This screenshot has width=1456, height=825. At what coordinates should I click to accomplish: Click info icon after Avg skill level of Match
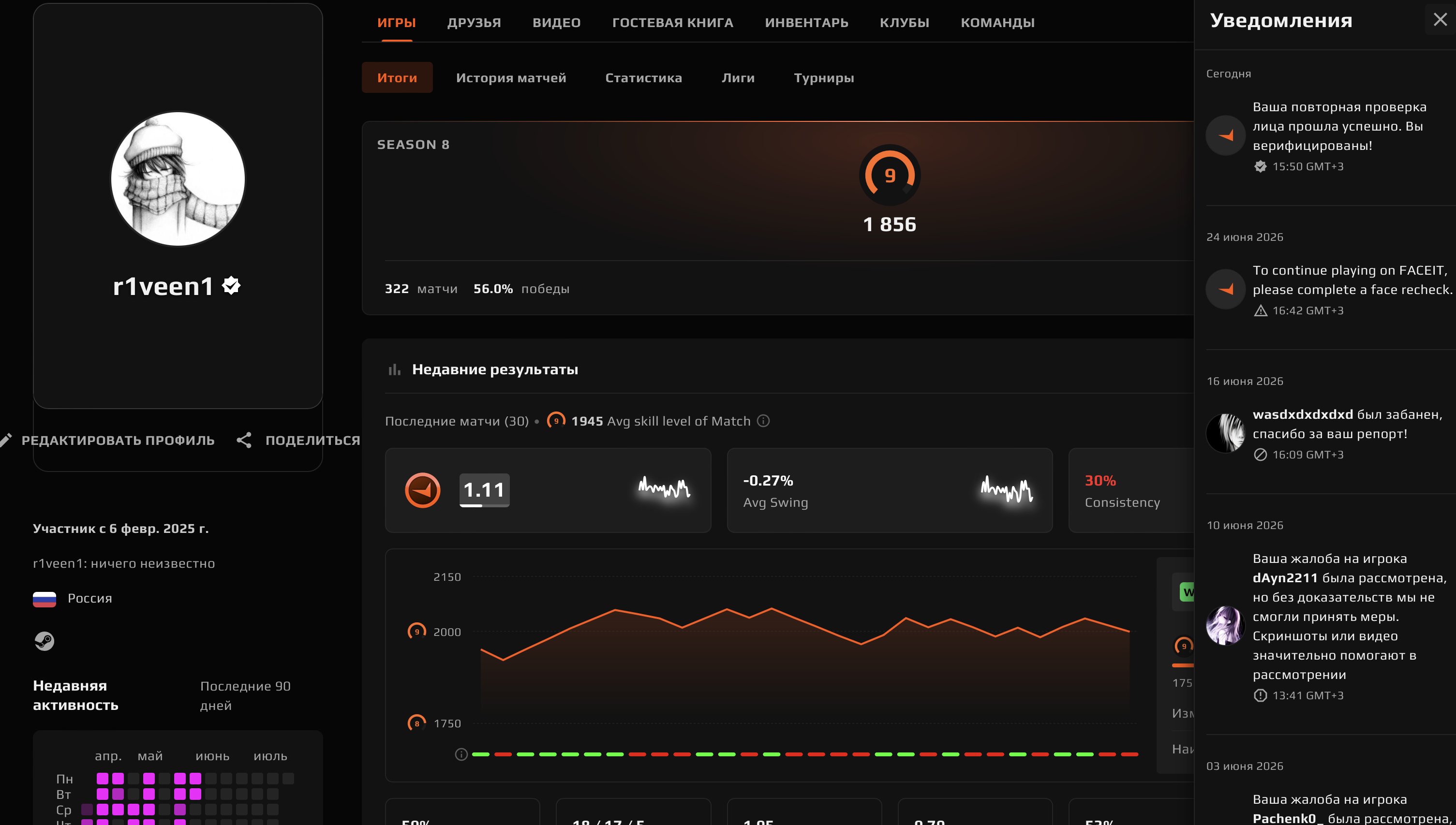pos(763,420)
